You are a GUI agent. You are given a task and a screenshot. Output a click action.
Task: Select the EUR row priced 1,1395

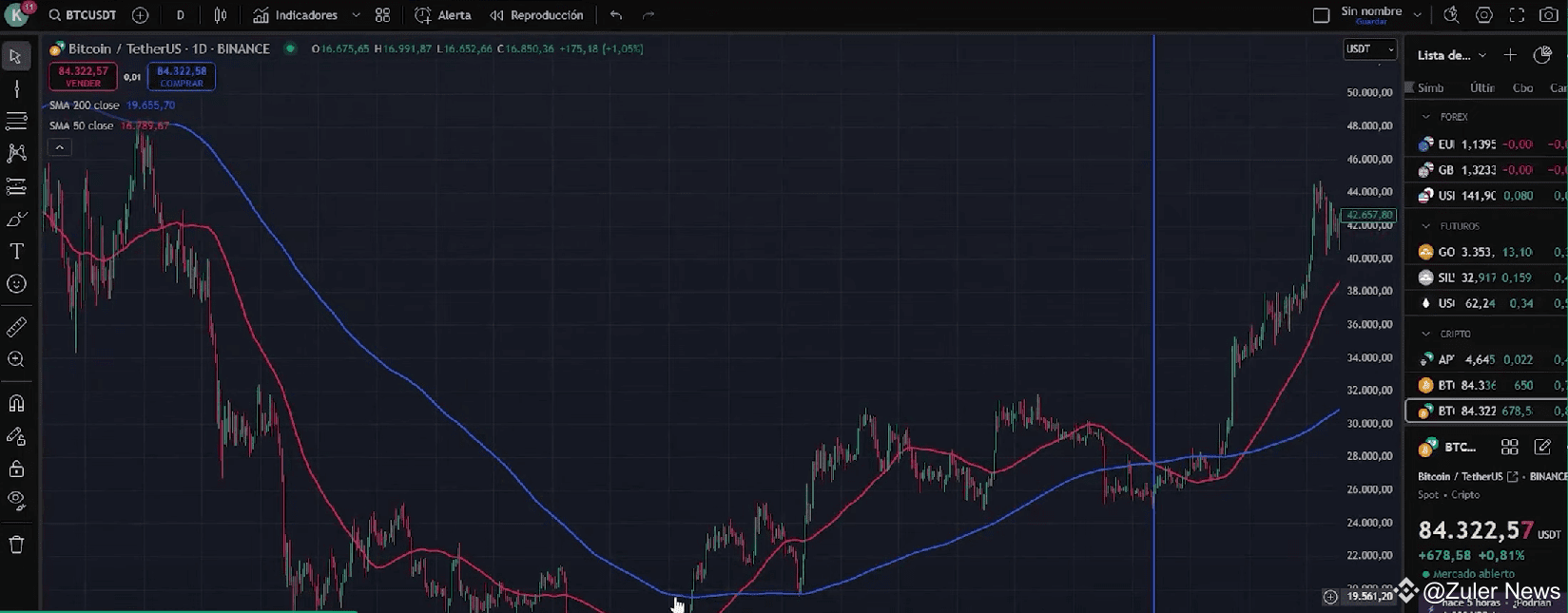pyautogui.click(x=1486, y=144)
